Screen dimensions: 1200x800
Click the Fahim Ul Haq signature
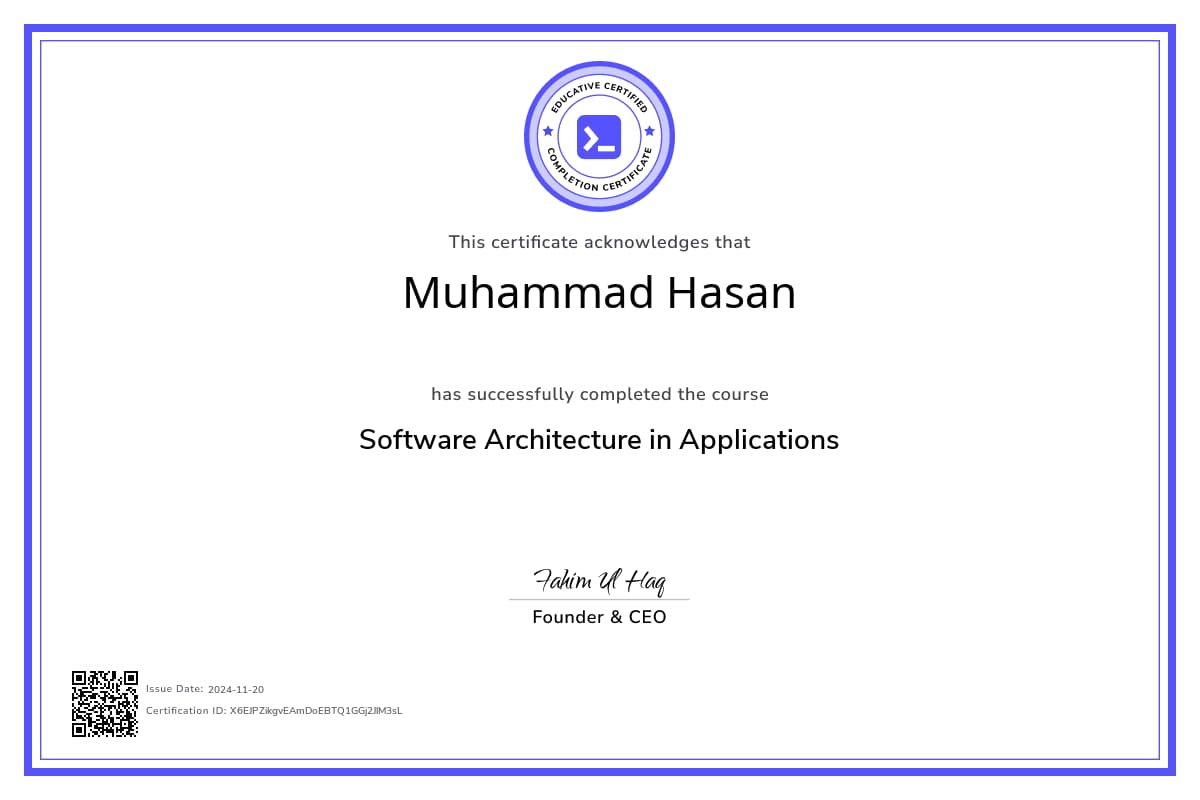click(x=599, y=581)
